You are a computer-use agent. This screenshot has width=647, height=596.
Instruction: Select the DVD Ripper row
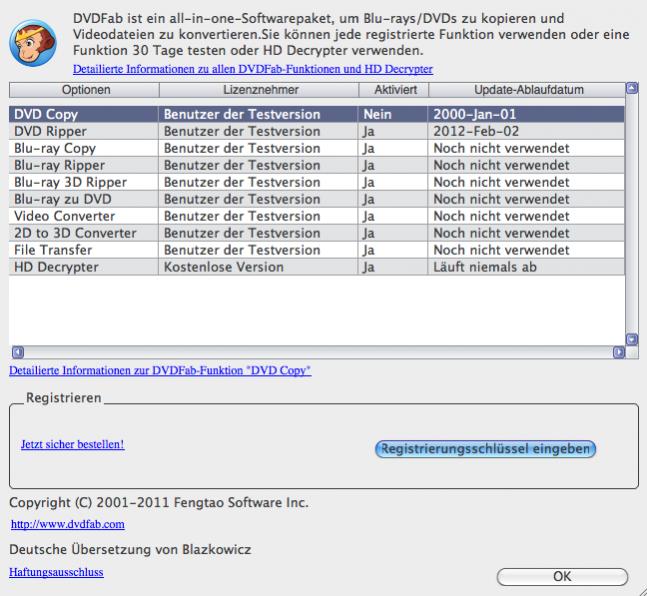click(x=317, y=131)
